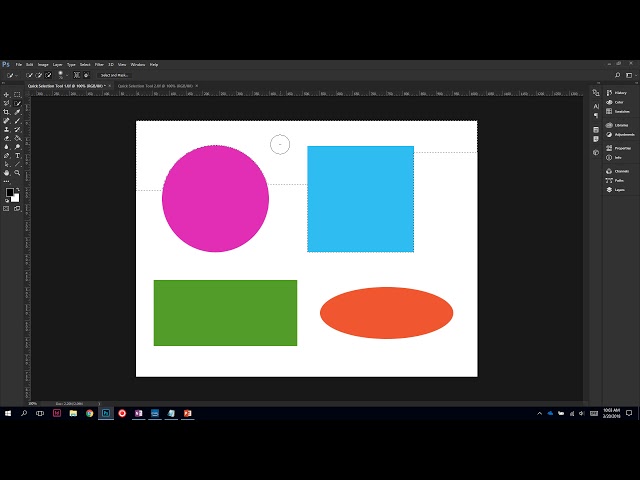Select the Type tool
The height and width of the screenshot is (480, 640).
(x=18, y=156)
